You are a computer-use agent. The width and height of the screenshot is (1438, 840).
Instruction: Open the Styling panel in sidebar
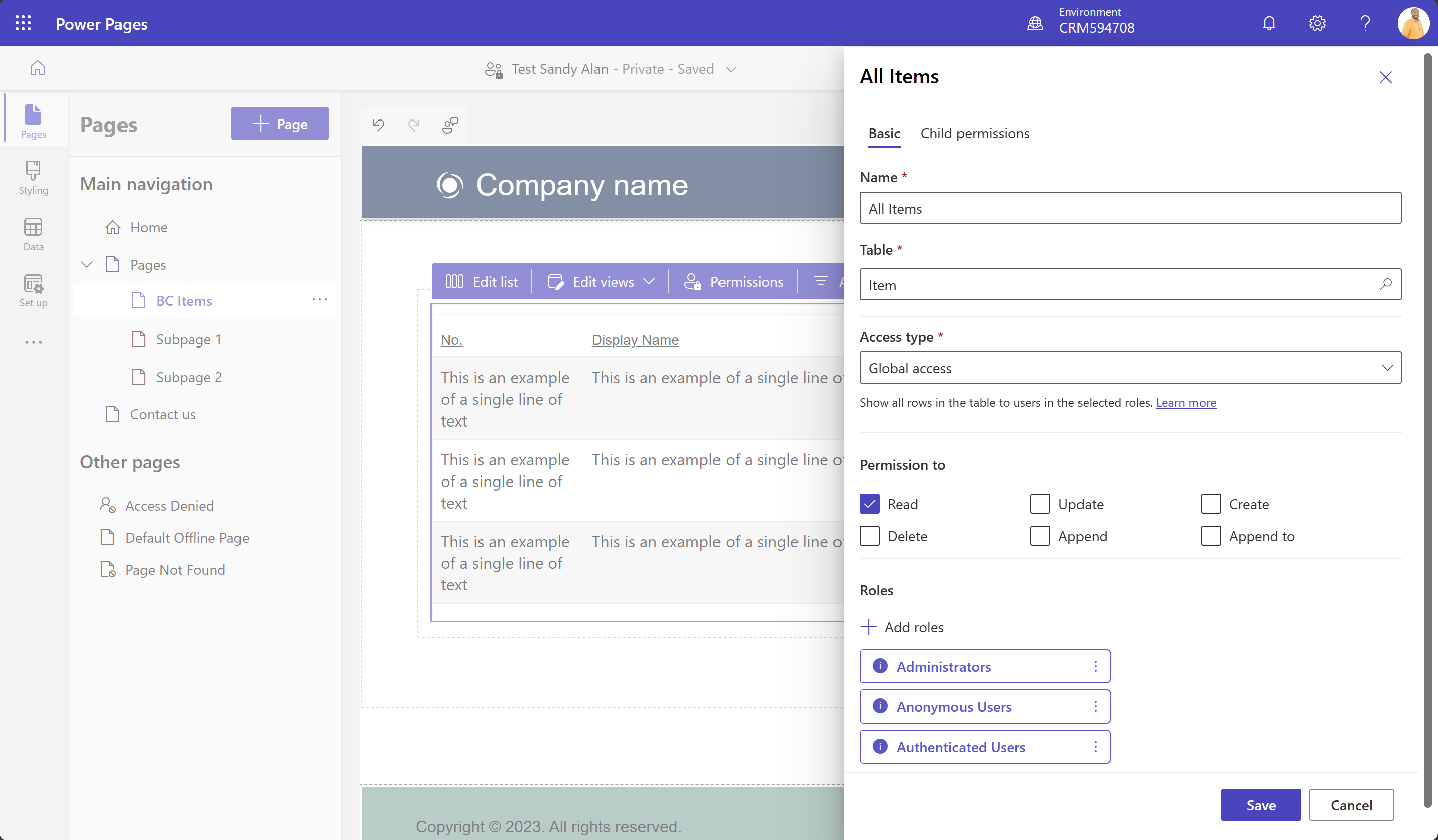click(33, 177)
